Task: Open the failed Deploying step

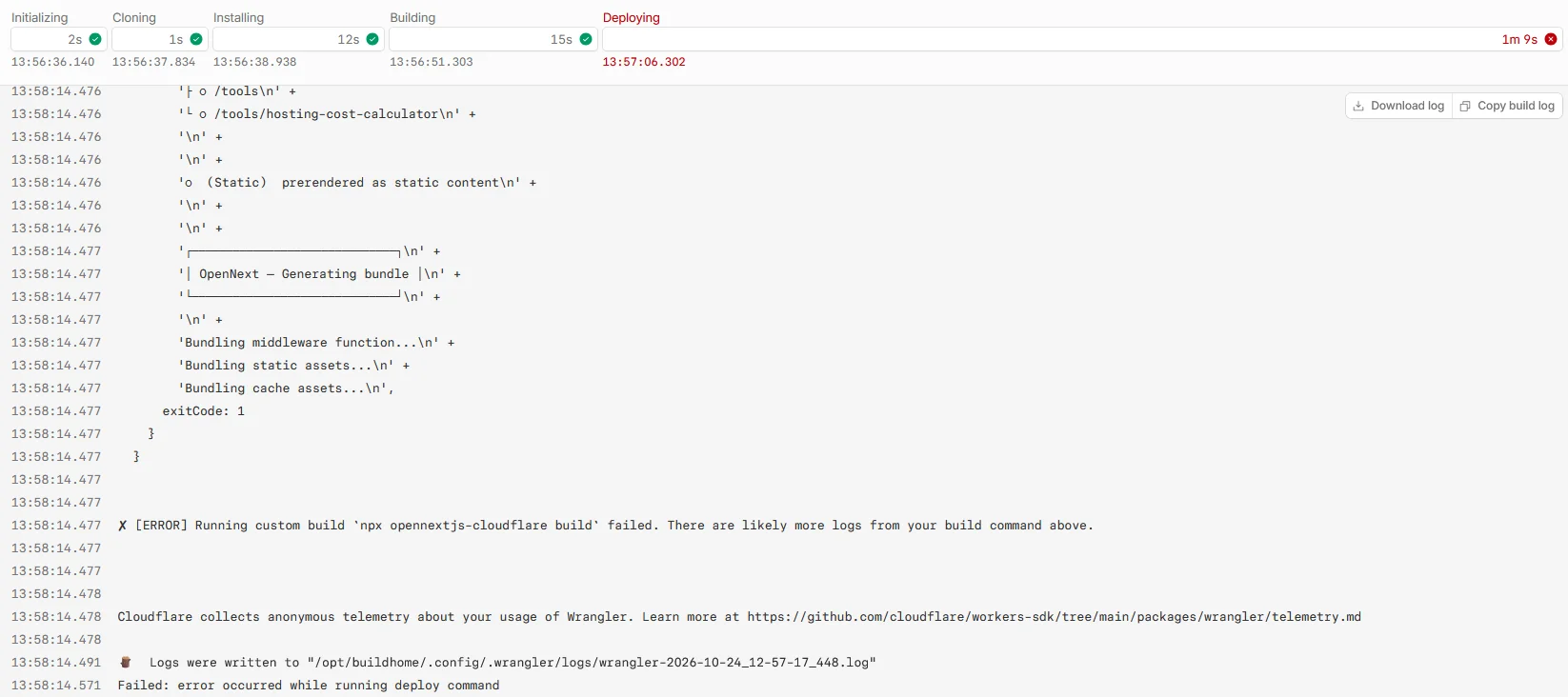Action: (632, 17)
